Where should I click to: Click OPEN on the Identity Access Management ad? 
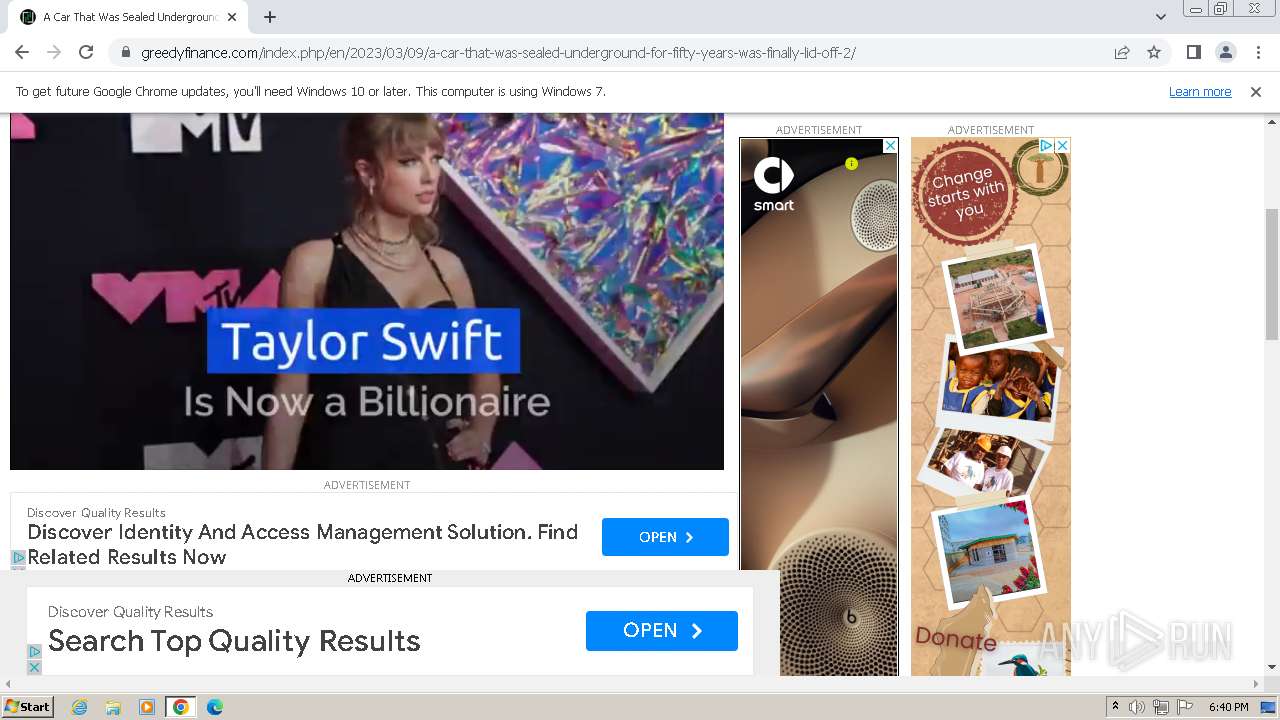point(665,537)
